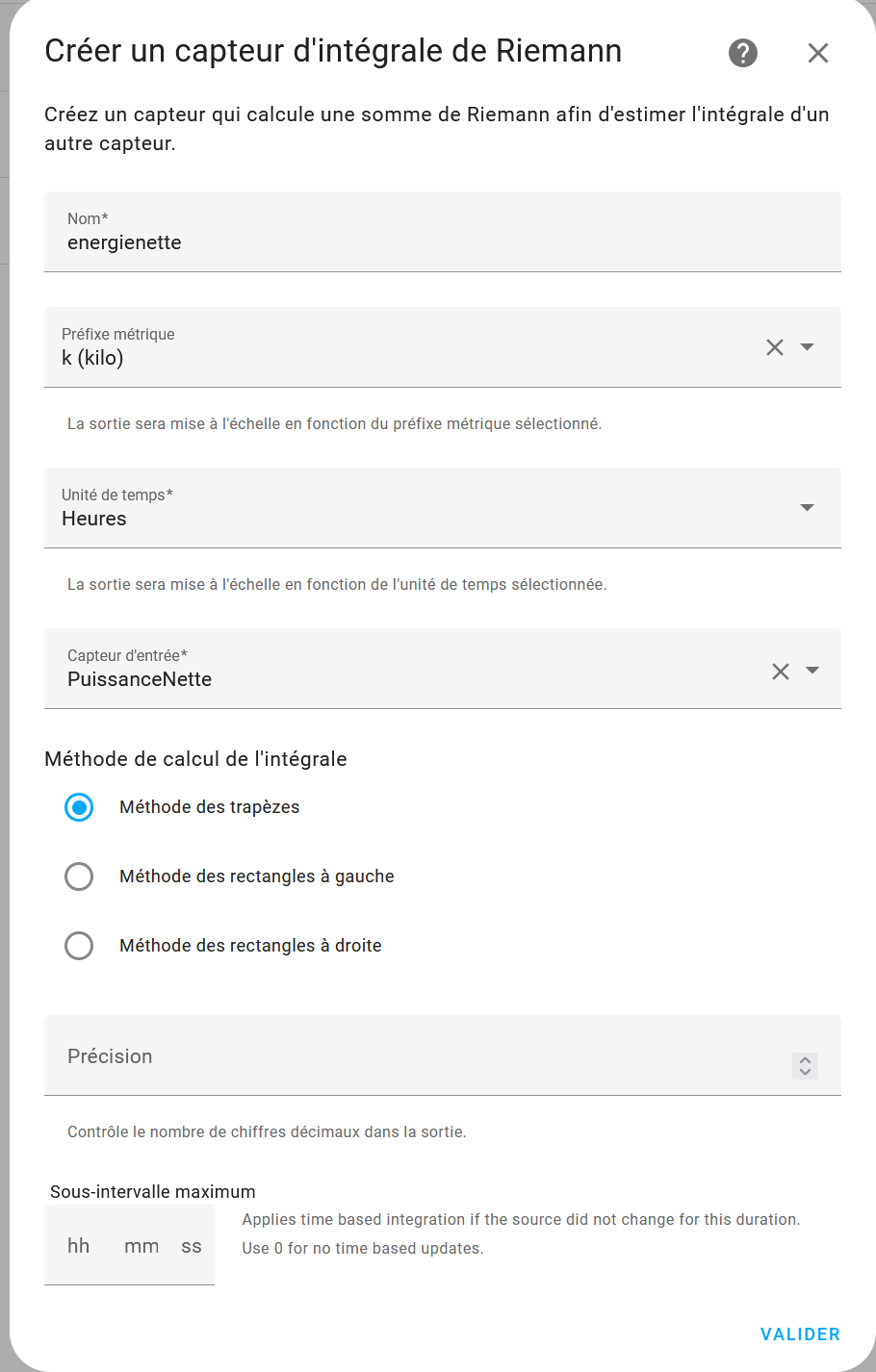
Task: Submit the form with VALIDER
Action: tap(800, 1334)
